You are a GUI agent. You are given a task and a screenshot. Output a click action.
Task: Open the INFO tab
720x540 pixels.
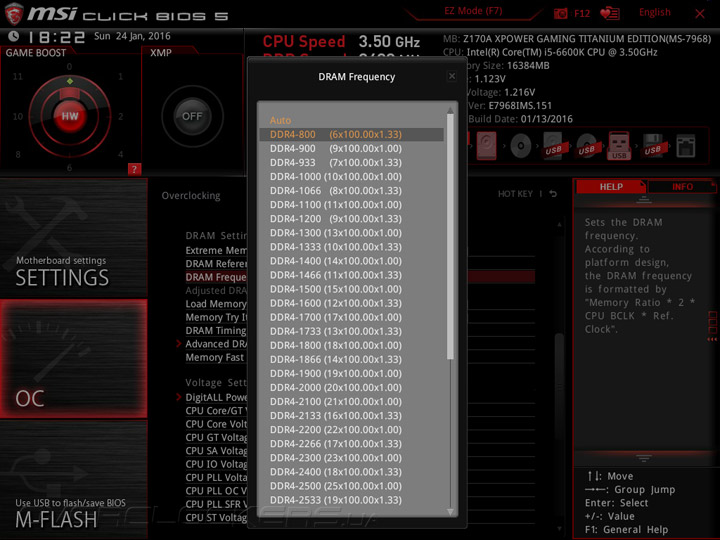(x=682, y=186)
